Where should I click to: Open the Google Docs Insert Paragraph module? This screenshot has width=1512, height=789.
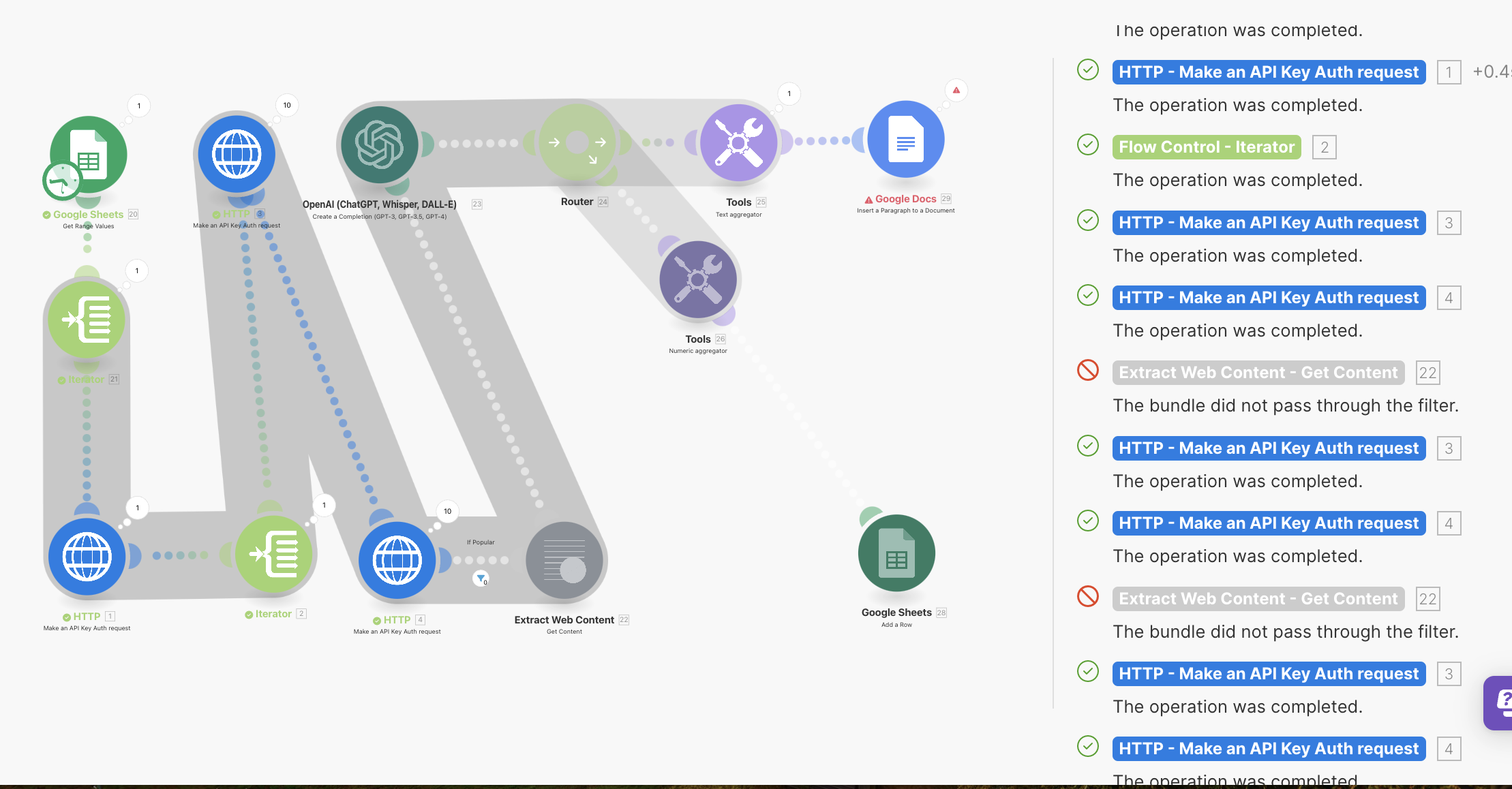click(905, 140)
